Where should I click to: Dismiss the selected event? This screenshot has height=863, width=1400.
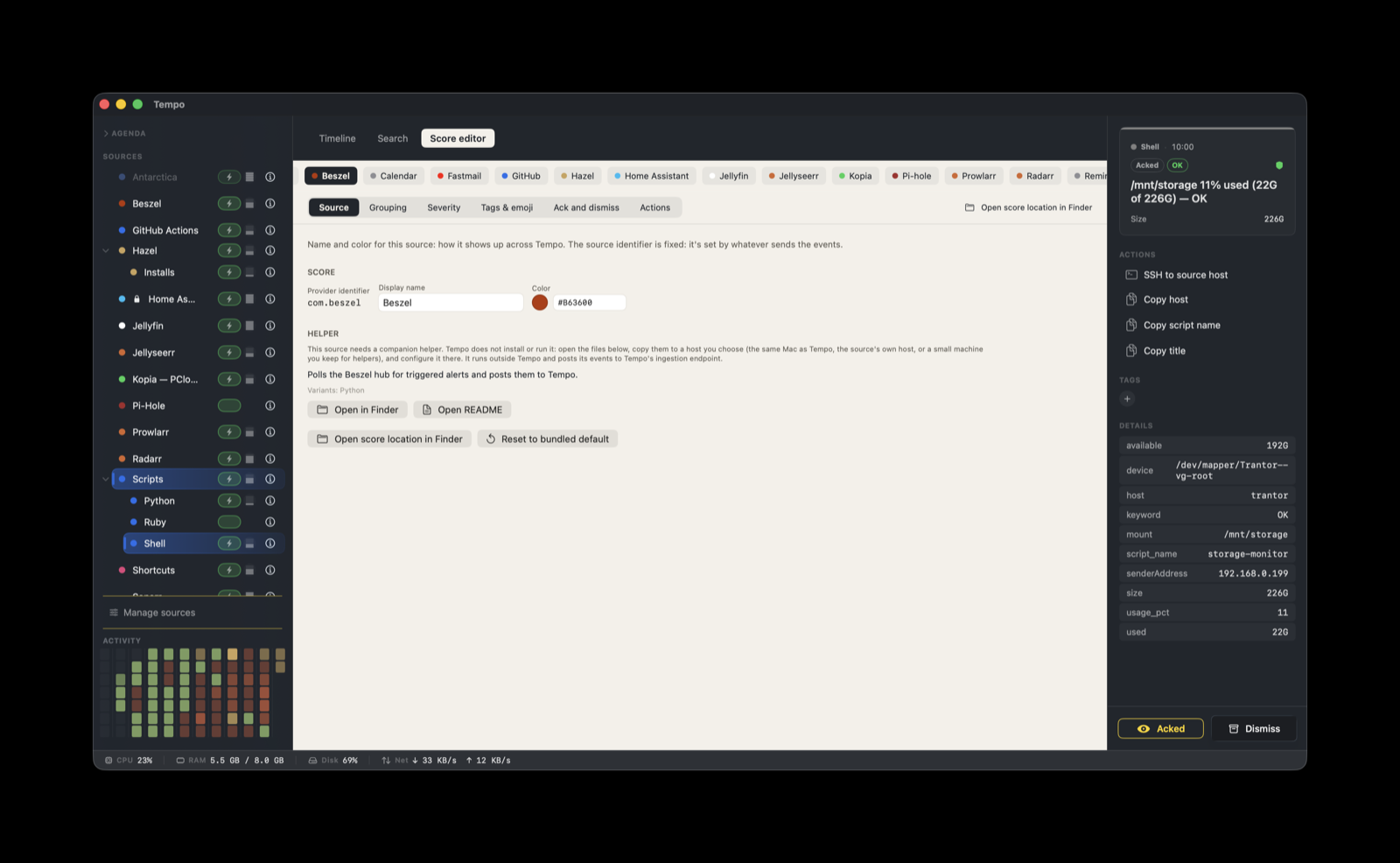click(x=1254, y=728)
